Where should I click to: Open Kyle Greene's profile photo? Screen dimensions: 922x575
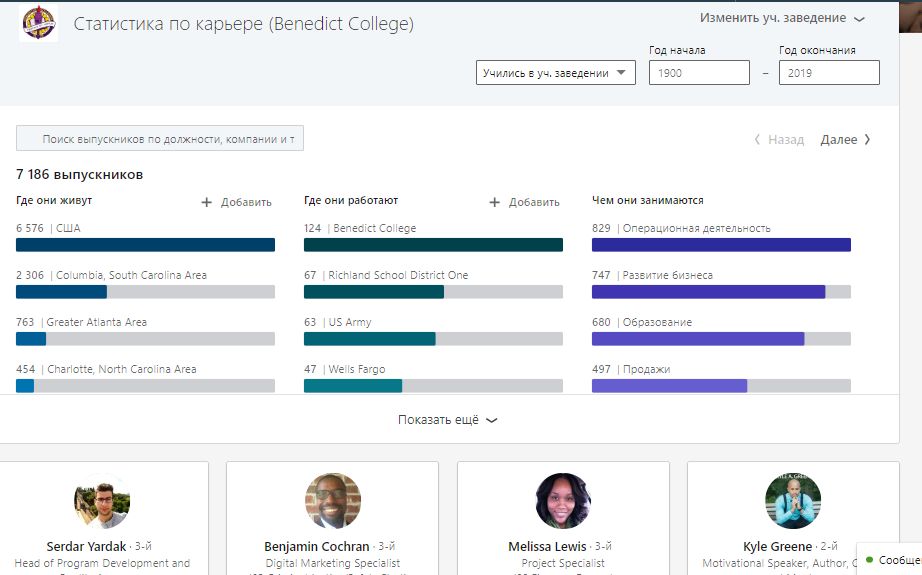coord(793,501)
